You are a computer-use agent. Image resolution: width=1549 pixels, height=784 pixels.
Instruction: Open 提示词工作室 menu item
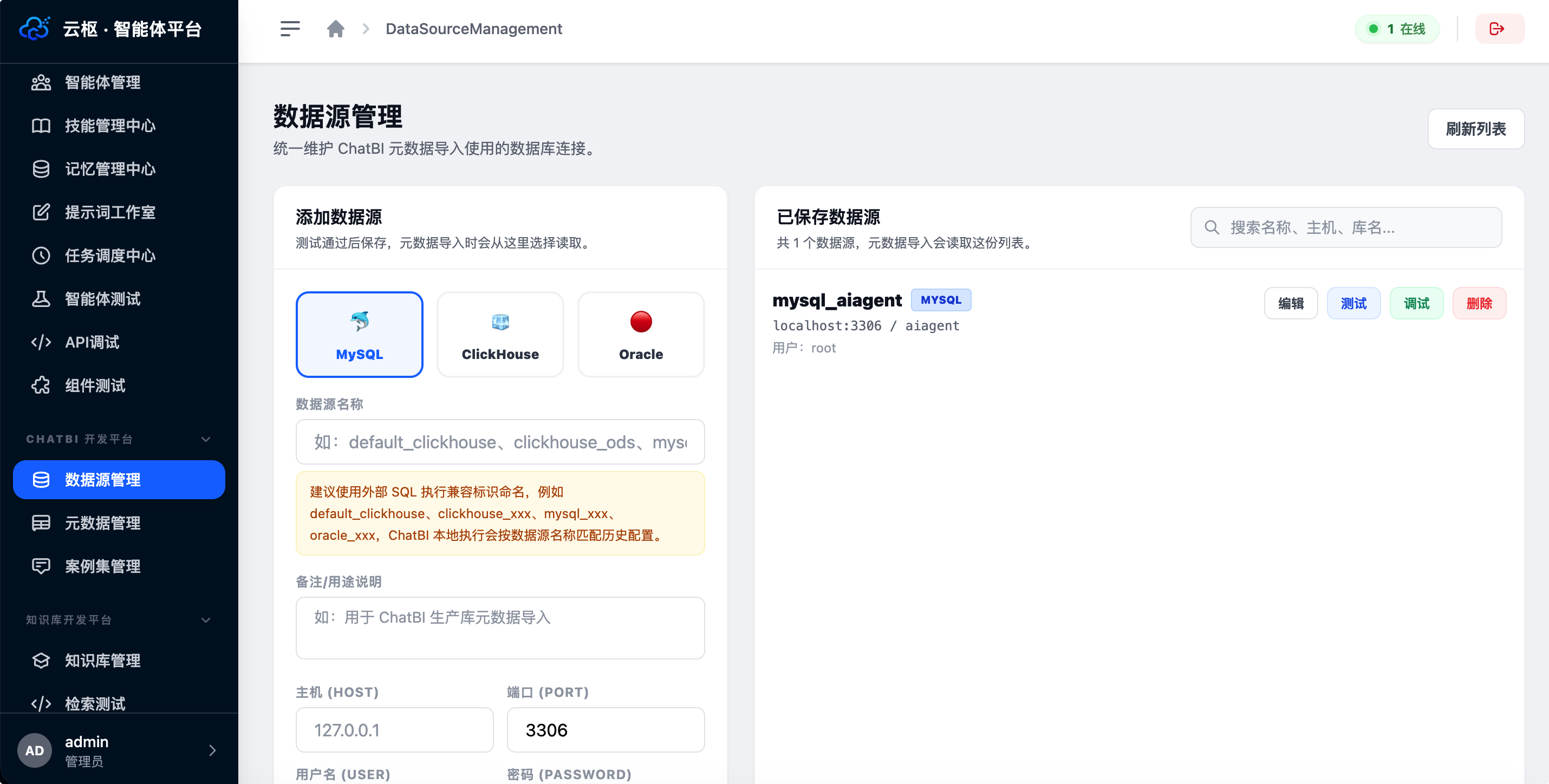click(119, 212)
